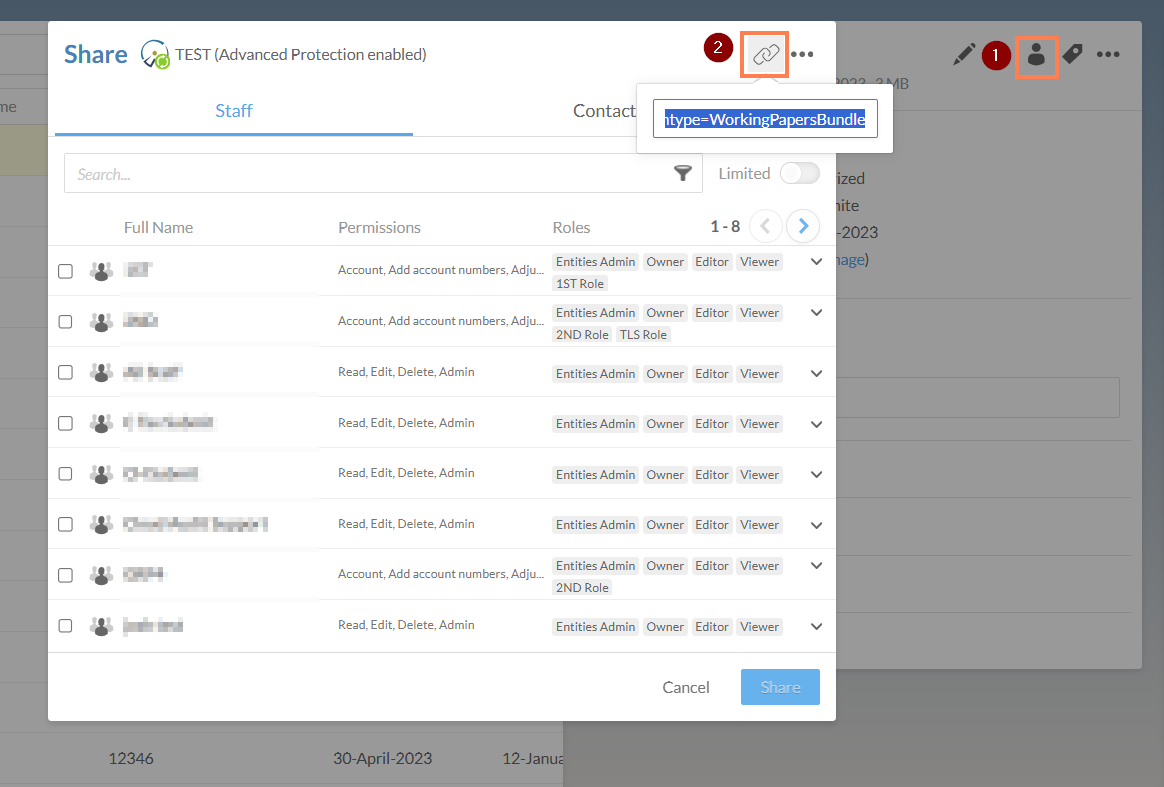Click Cancel to dismiss the dialog

[x=685, y=687]
